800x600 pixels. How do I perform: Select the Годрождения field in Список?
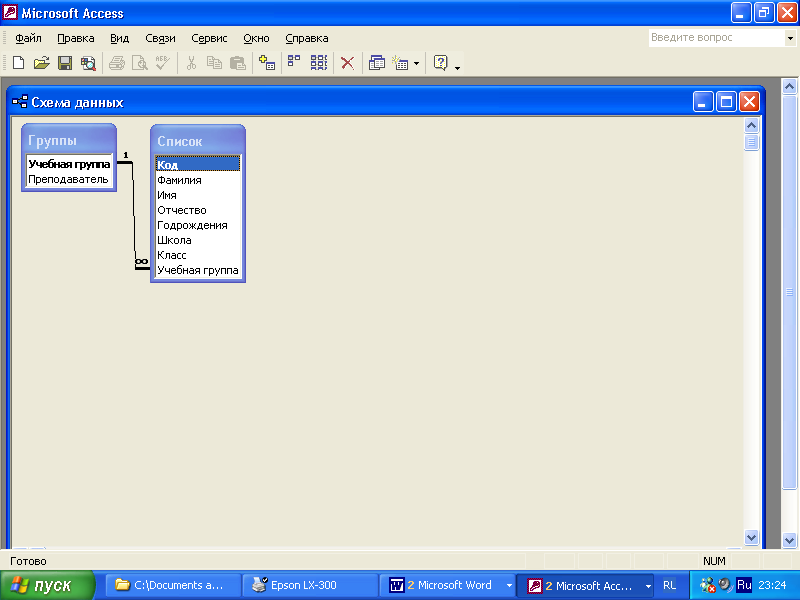[197, 225]
